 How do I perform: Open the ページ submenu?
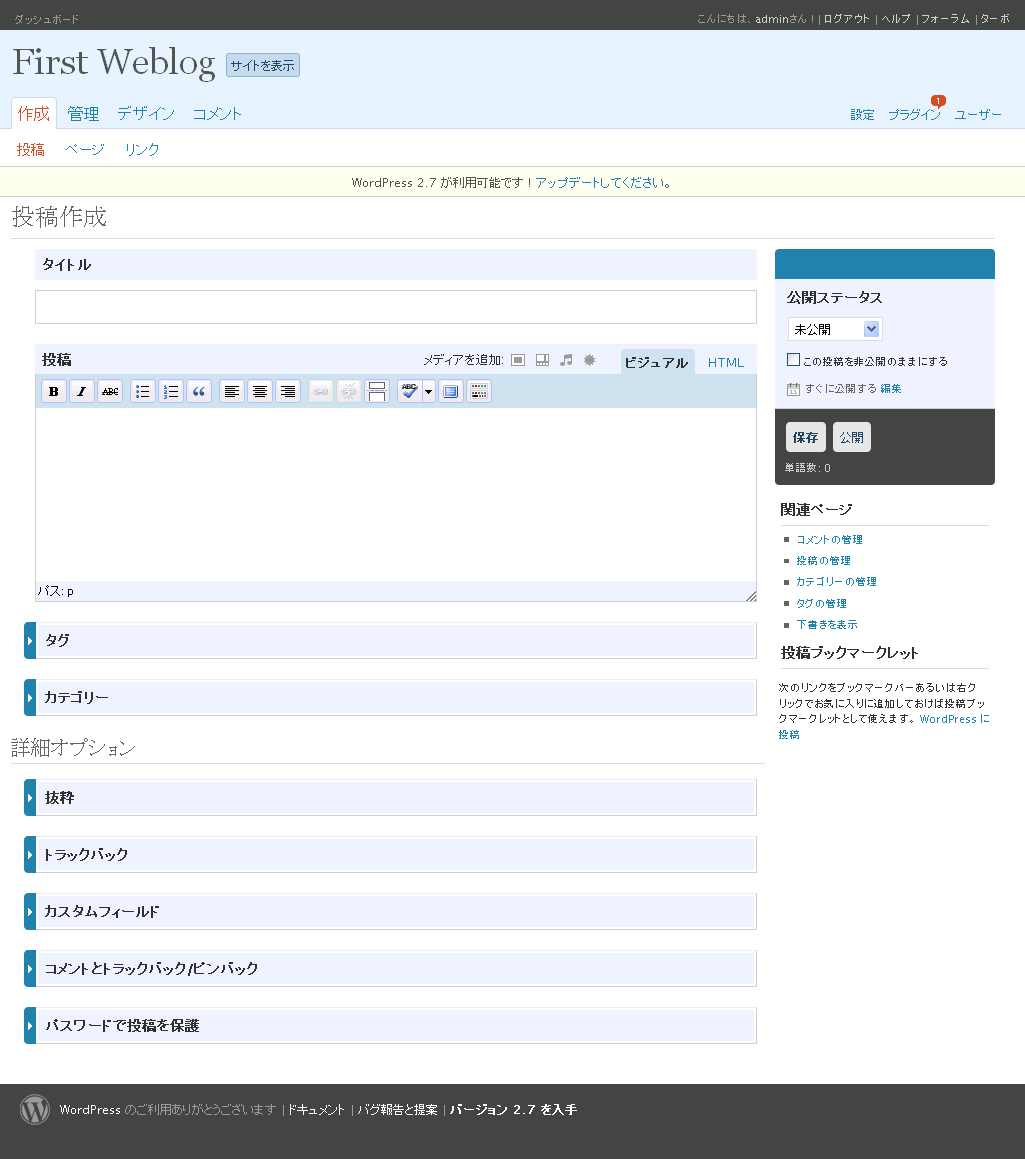click(85, 149)
